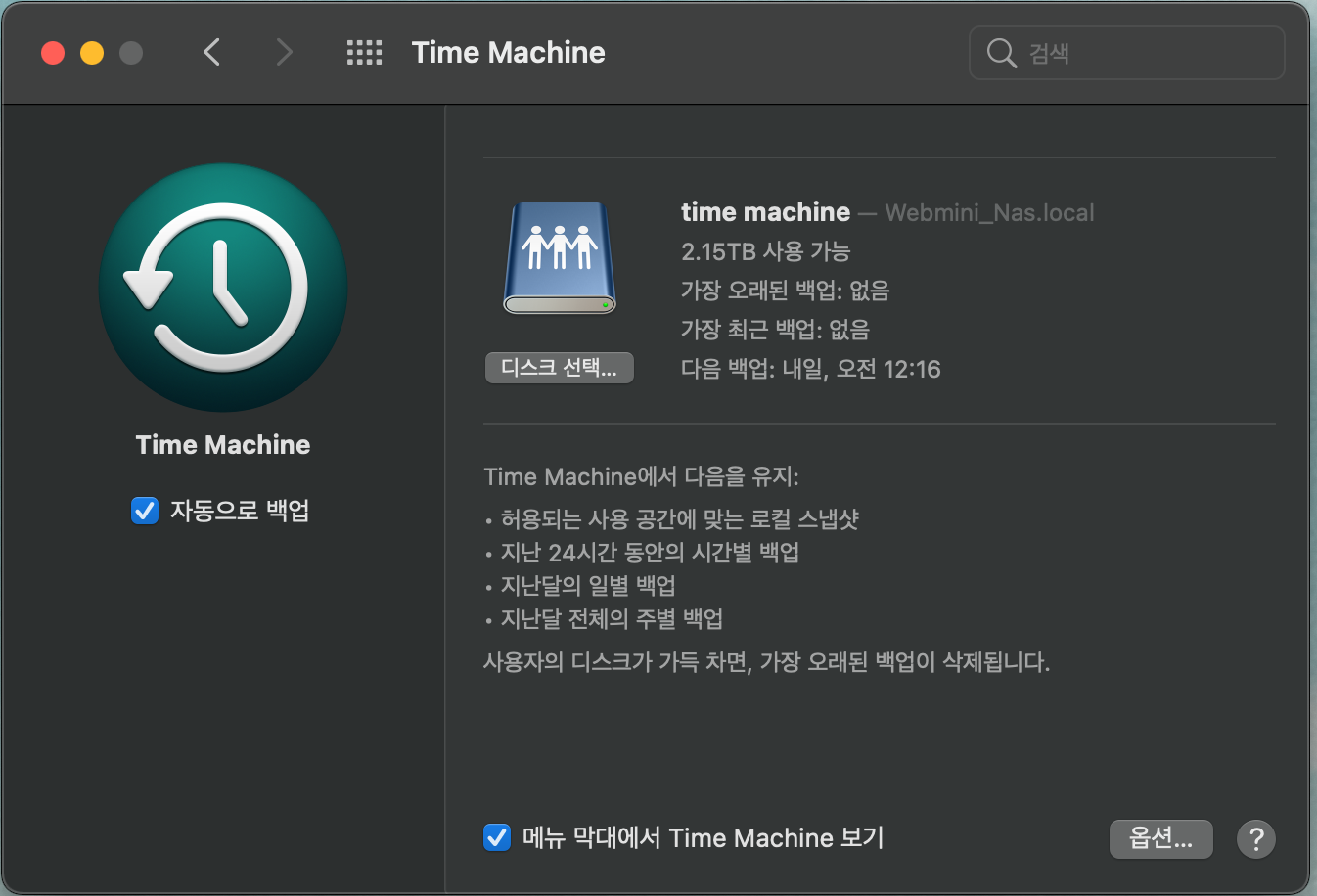
Task: Minimize window with the yellow button
Action: point(92,53)
